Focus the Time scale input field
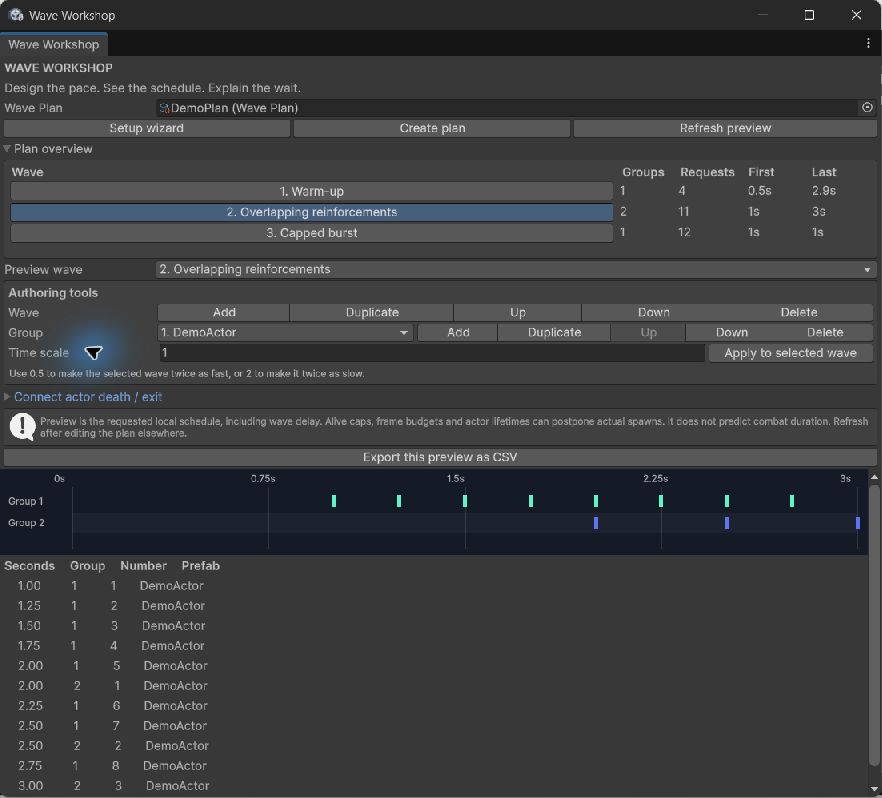The image size is (882, 798). (x=431, y=353)
